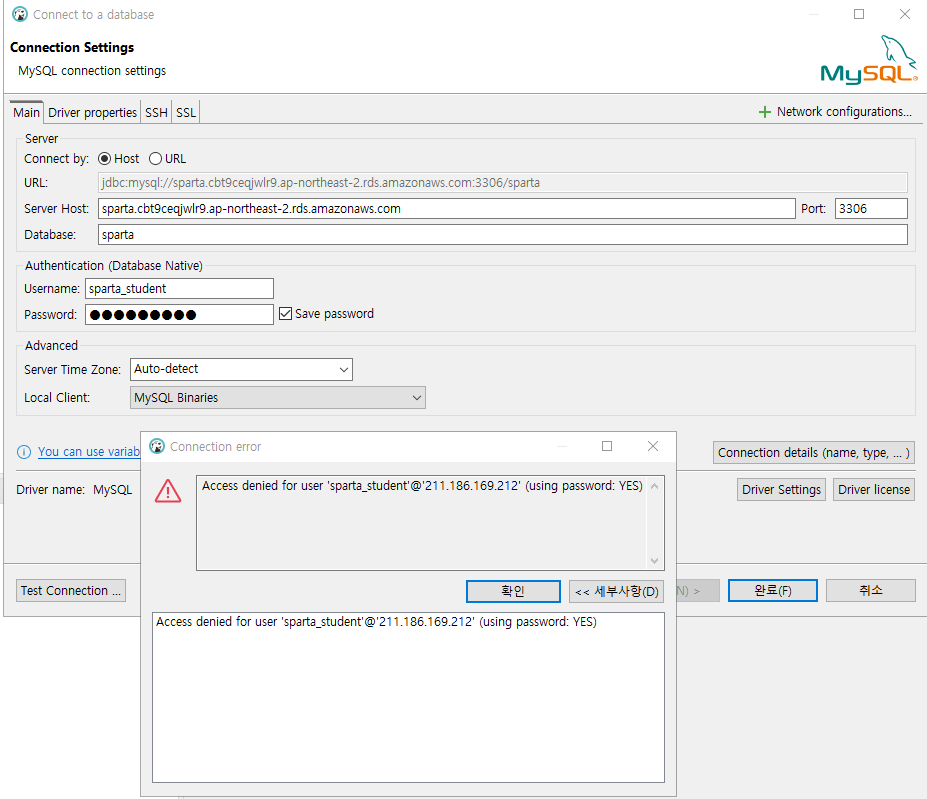
Task: Toggle the Save password checkbox
Action: click(286, 313)
